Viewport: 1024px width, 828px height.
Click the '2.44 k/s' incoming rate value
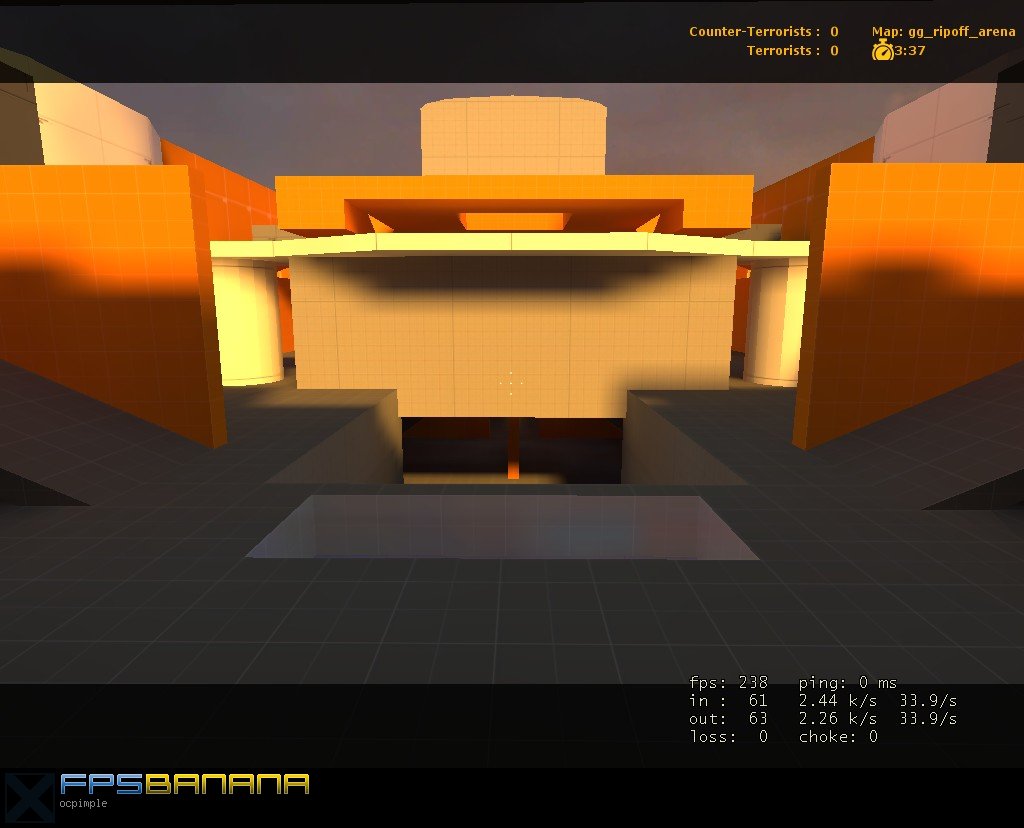tap(838, 701)
